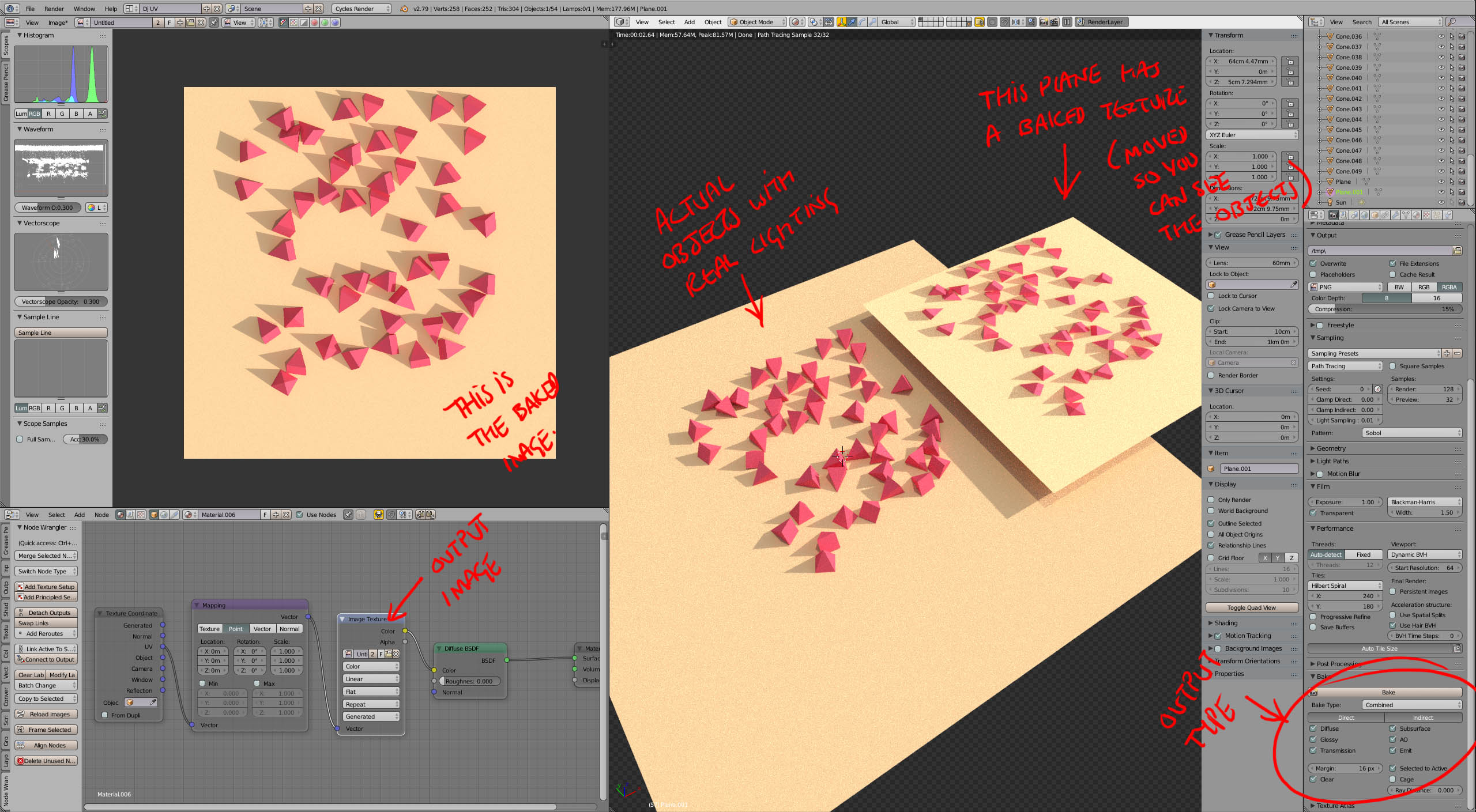Click the editor type icon of the UV/Image editor
This screenshot has height=812, width=1476.
point(11,22)
